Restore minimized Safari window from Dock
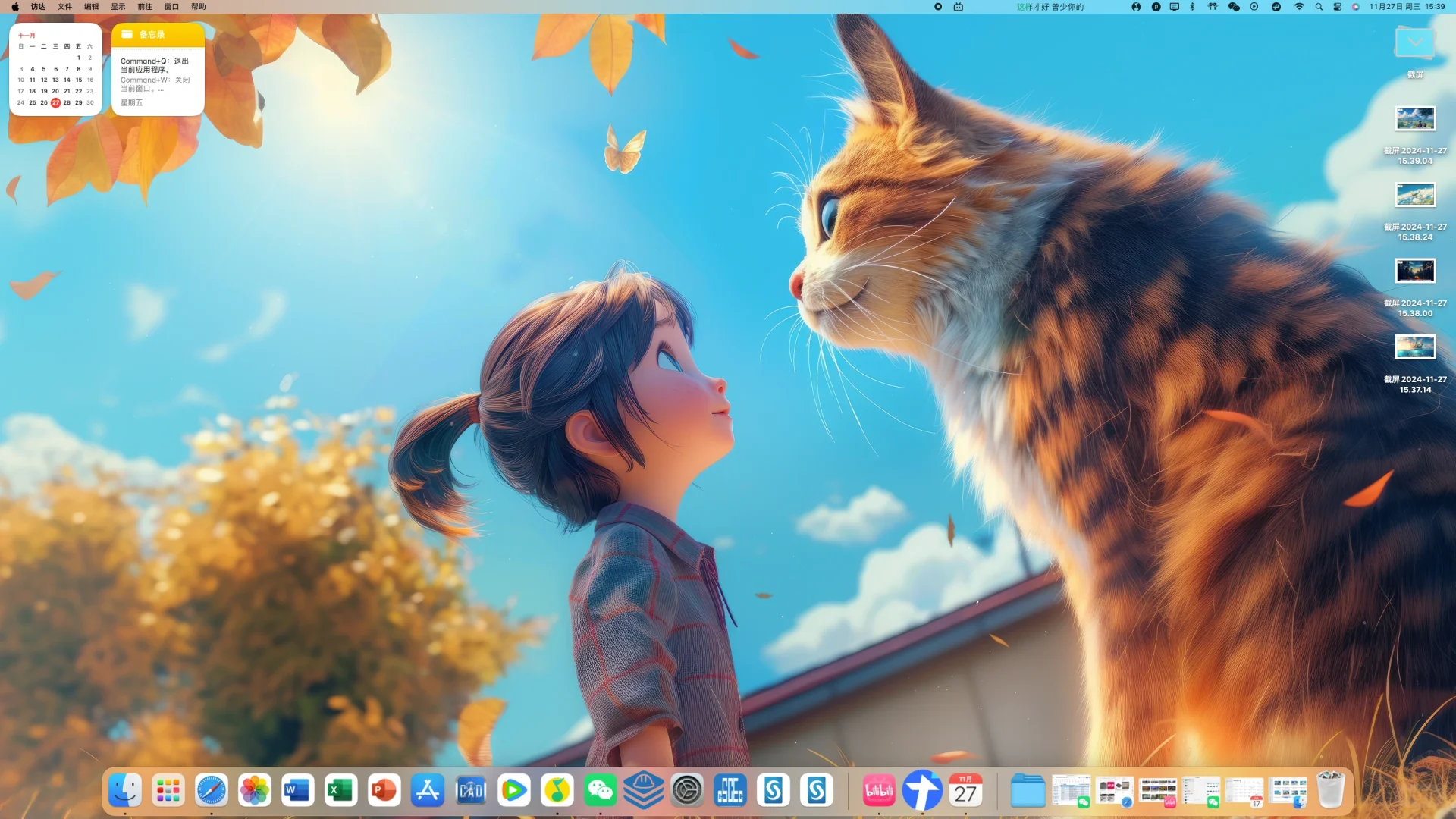Screen dimensions: 1456x819 [1115, 791]
